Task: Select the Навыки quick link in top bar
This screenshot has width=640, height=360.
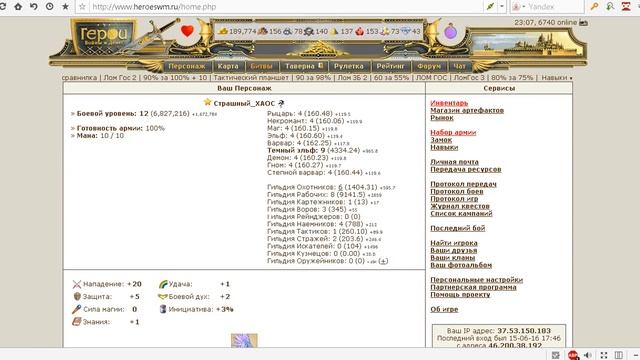Action: tap(554, 78)
